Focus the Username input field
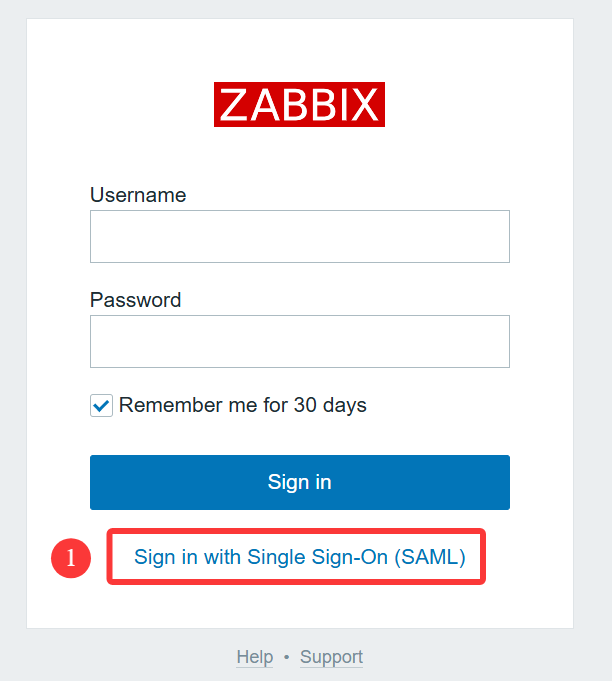This screenshot has width=612, height=681. click(299, 237)
